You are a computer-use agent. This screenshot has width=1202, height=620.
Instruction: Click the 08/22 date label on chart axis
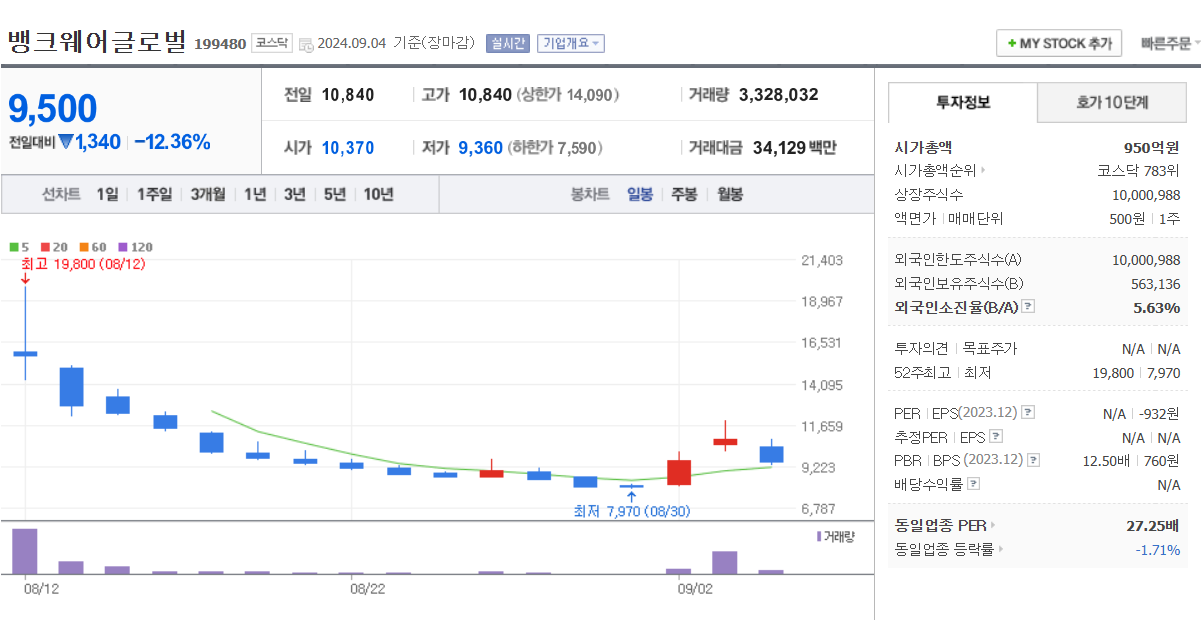coord(367,590)
